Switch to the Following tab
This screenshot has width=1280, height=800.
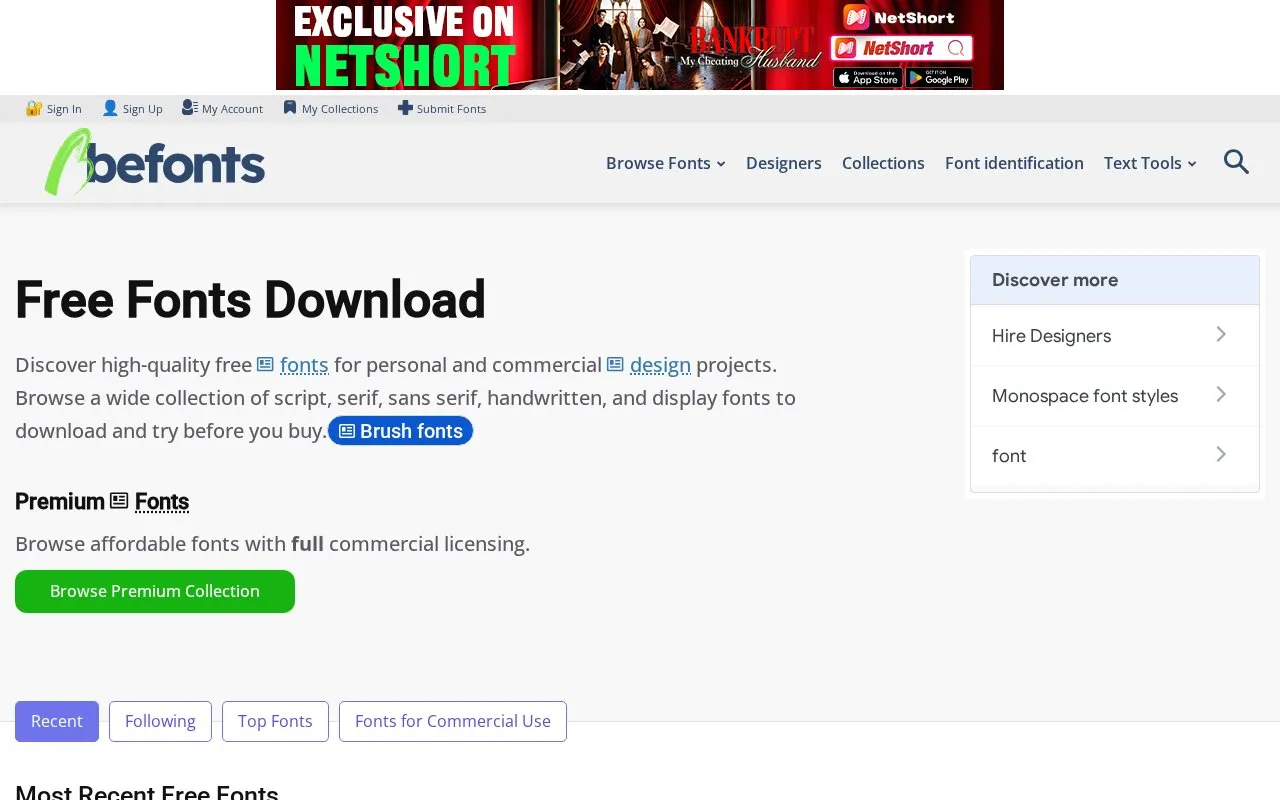(x=160, y=721)
